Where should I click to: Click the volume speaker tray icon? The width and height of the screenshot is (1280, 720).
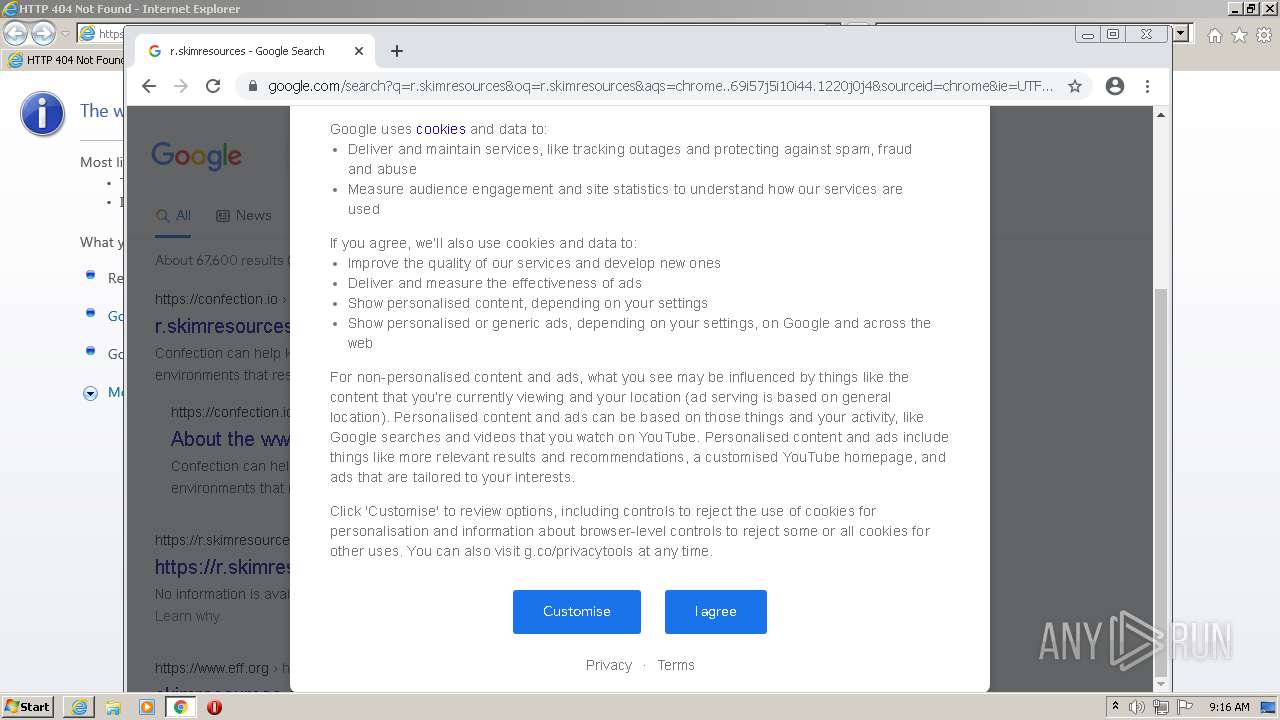pyautogui.click(x=1137, y=707)
